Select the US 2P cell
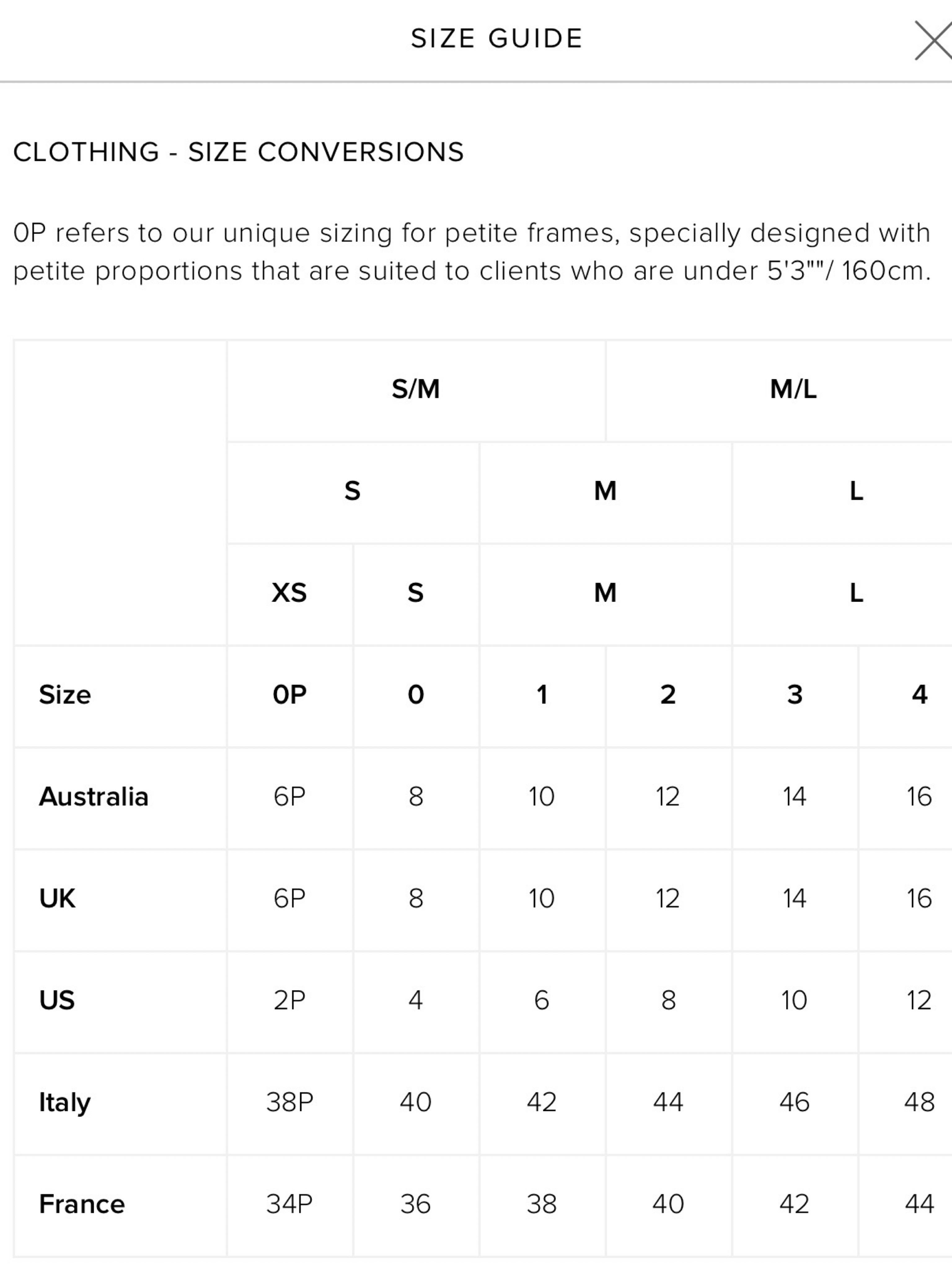This screenshot has height=1269, width=952. tap(290, 1001)
